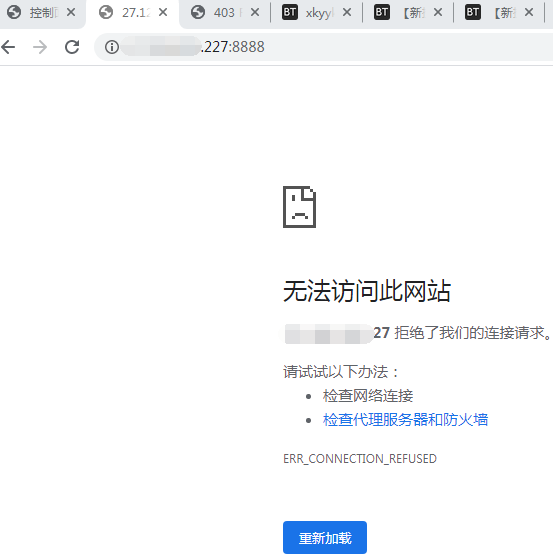Screen dimensions: 553x557
Task: Close the 27.12 tab
Action: [x=163, y=12]
